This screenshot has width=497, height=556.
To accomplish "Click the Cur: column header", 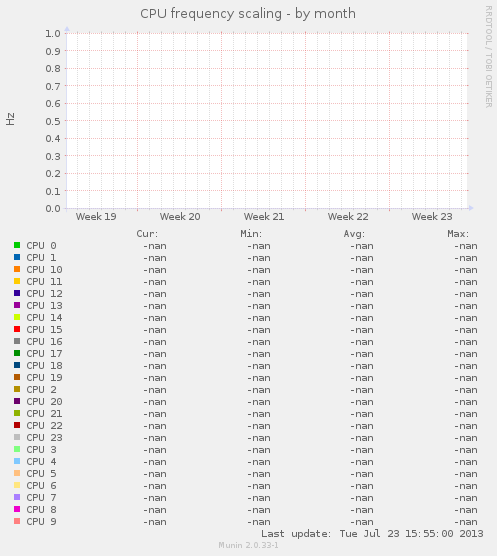I will (x=147, y=234).
